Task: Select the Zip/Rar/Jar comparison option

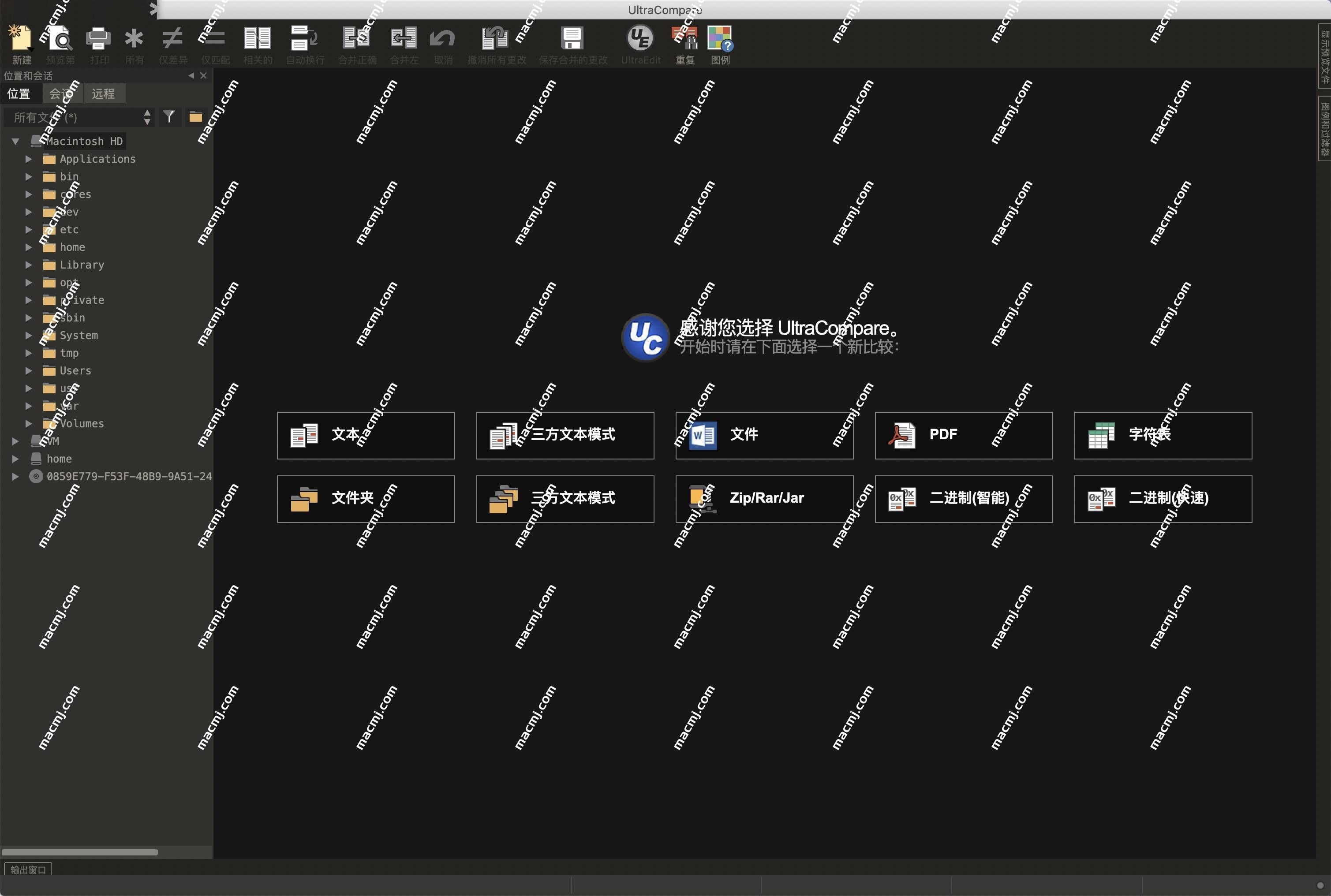Action: point(763,498)
